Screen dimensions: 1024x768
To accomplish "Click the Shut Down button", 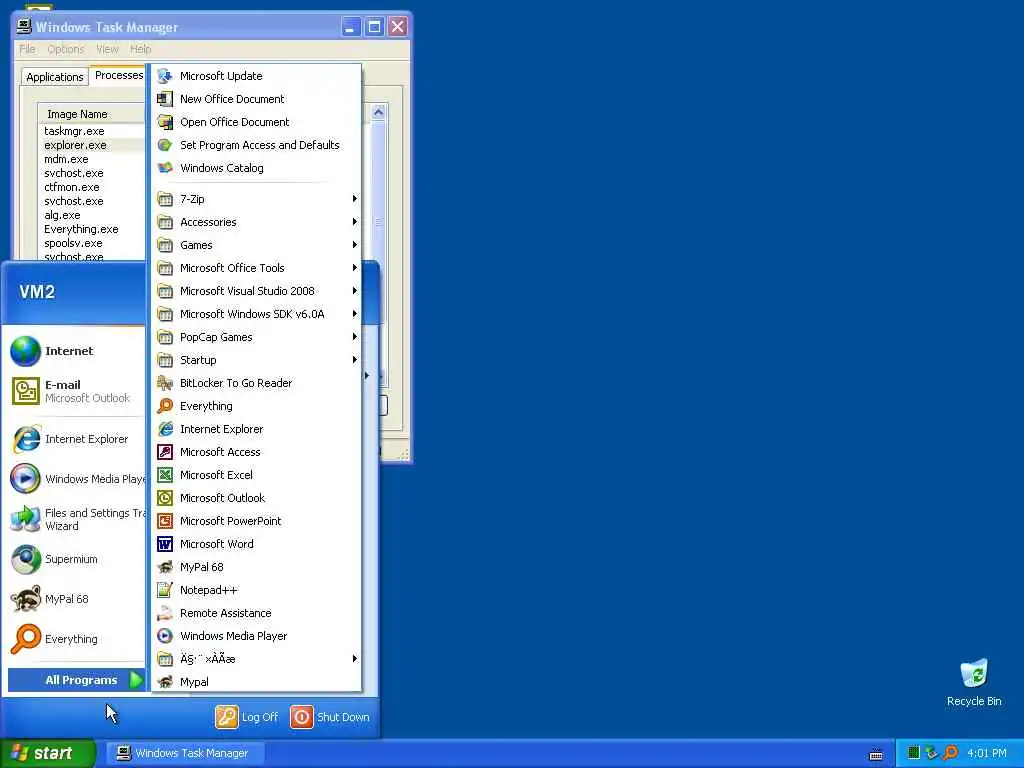I will pyautogui.click(x=330, y=717).
